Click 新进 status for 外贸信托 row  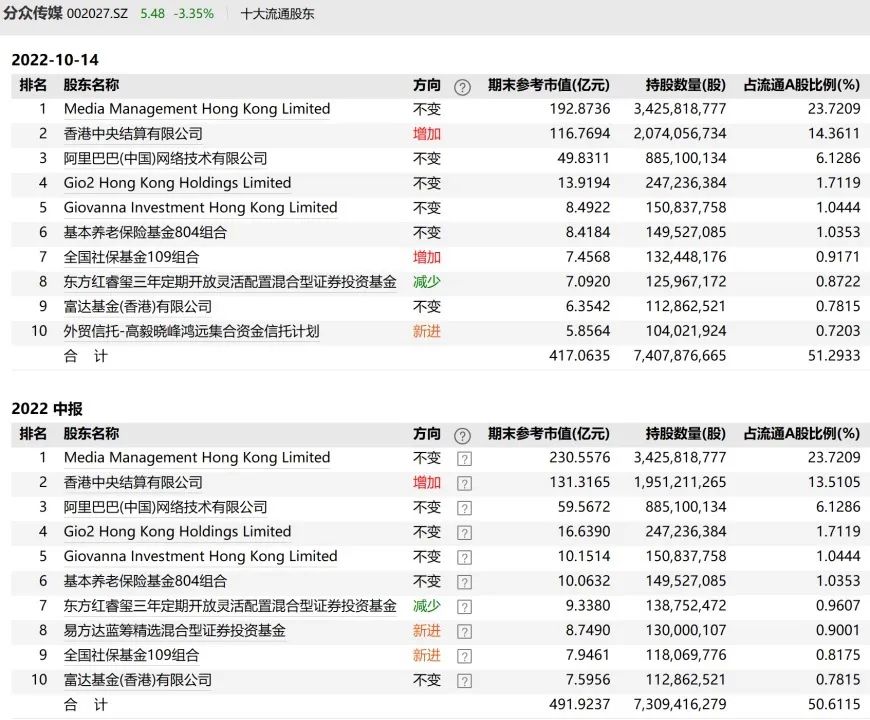click(x=427, y=331)
